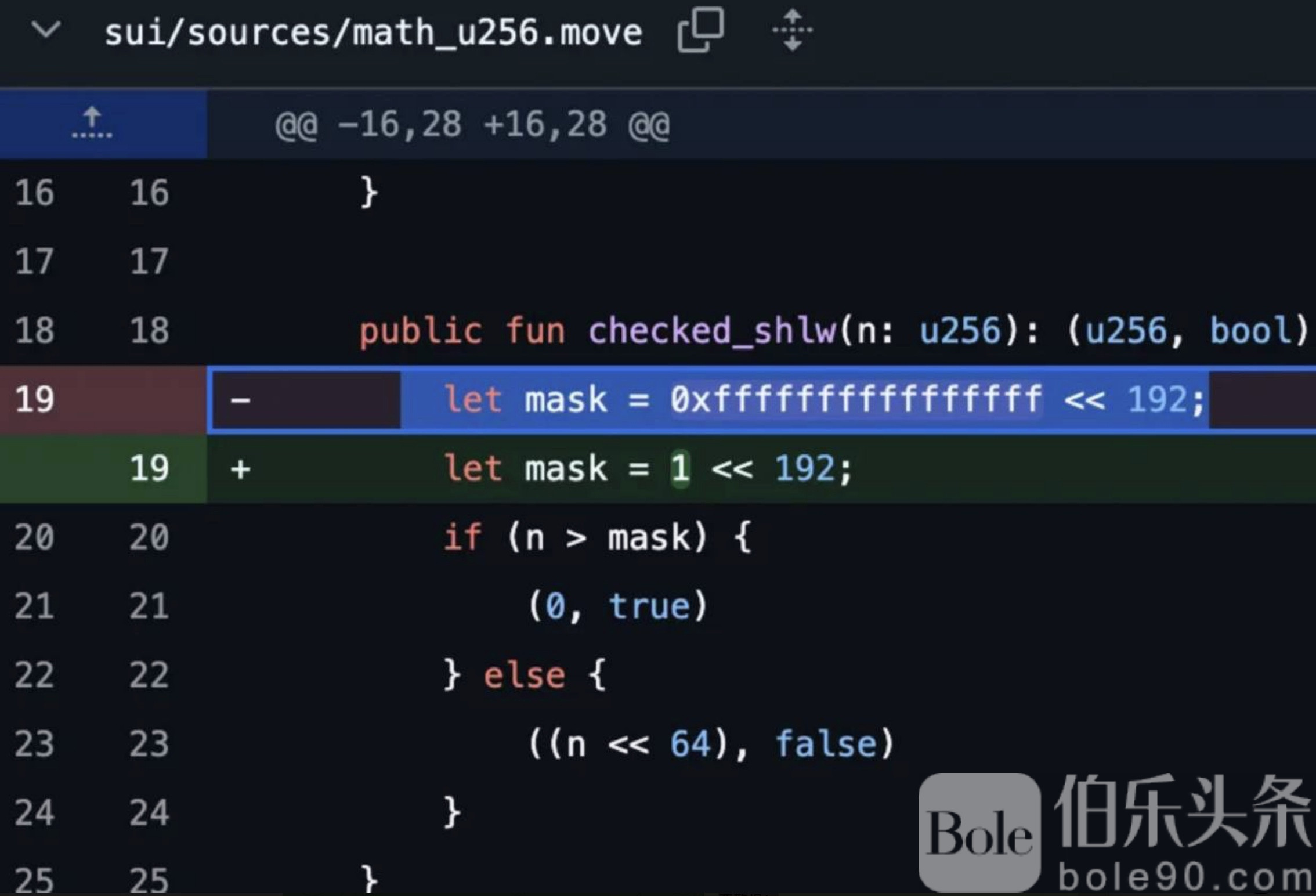Copy the file path sui/sources/math_u256.move
The height and width of the screenshot is (896, 1316).
point(700,30)
